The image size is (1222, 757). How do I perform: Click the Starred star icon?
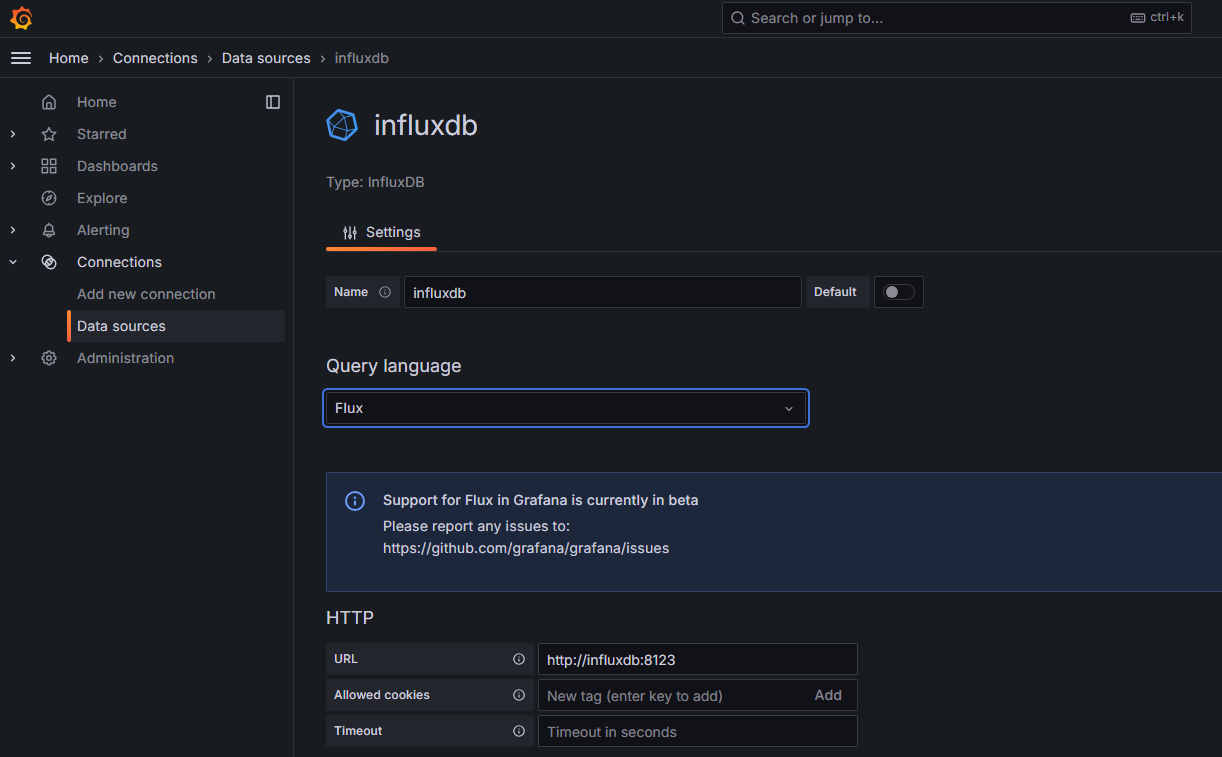tap(49, 134)
